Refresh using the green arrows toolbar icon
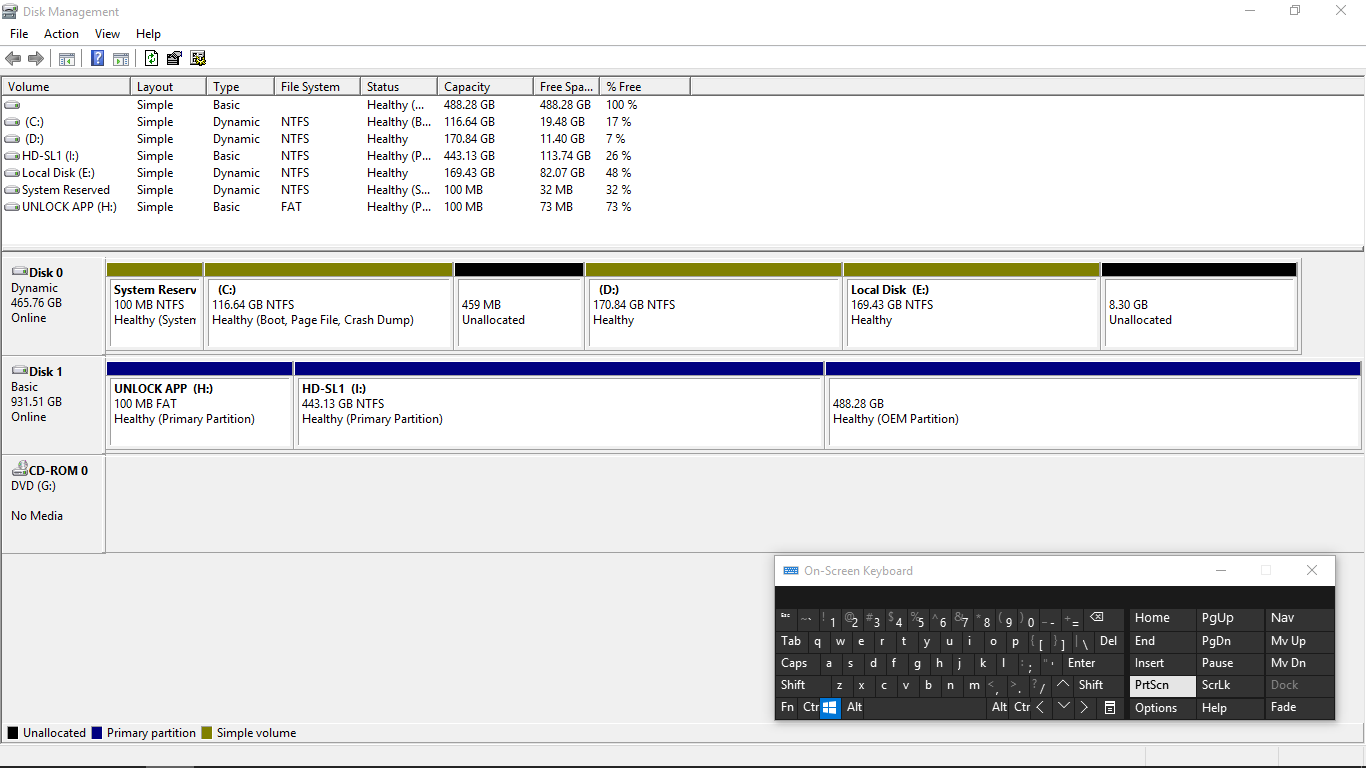The image size is (1366, 768). point(152,59)
